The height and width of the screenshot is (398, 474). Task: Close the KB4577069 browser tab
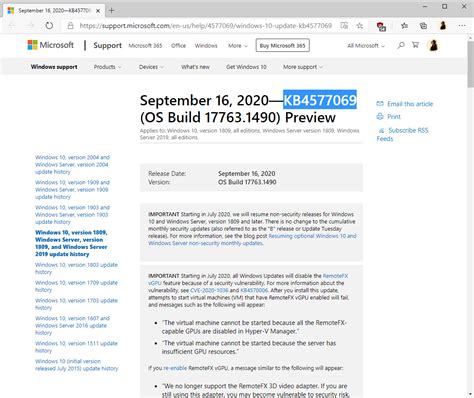click(98, 11)
